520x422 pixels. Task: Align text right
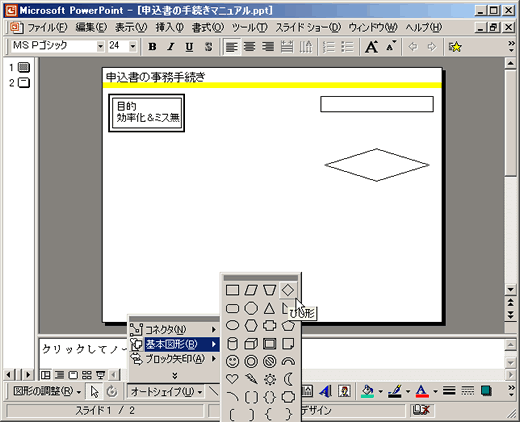(268, 47)
